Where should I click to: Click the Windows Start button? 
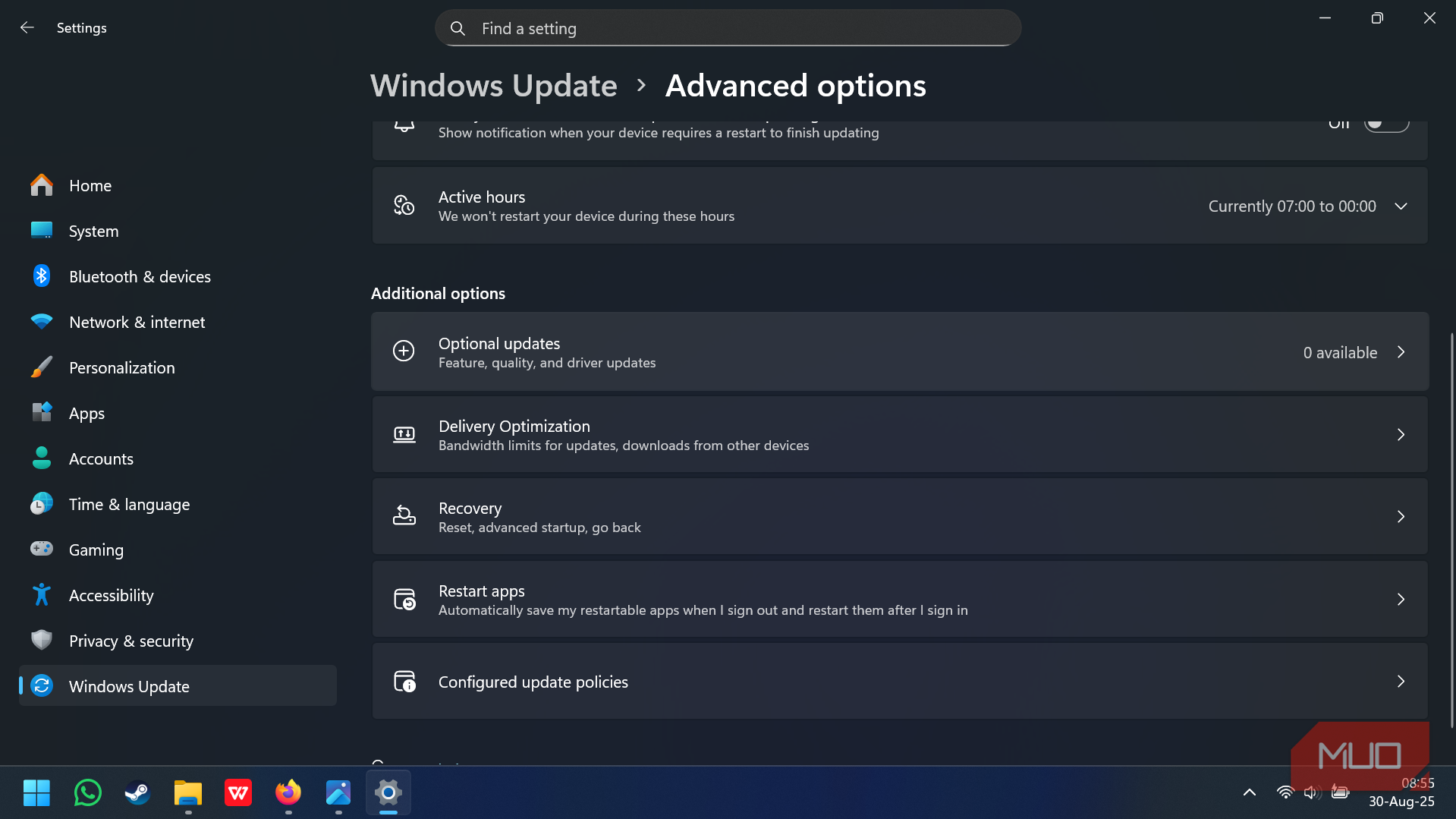tap(36, 793)
